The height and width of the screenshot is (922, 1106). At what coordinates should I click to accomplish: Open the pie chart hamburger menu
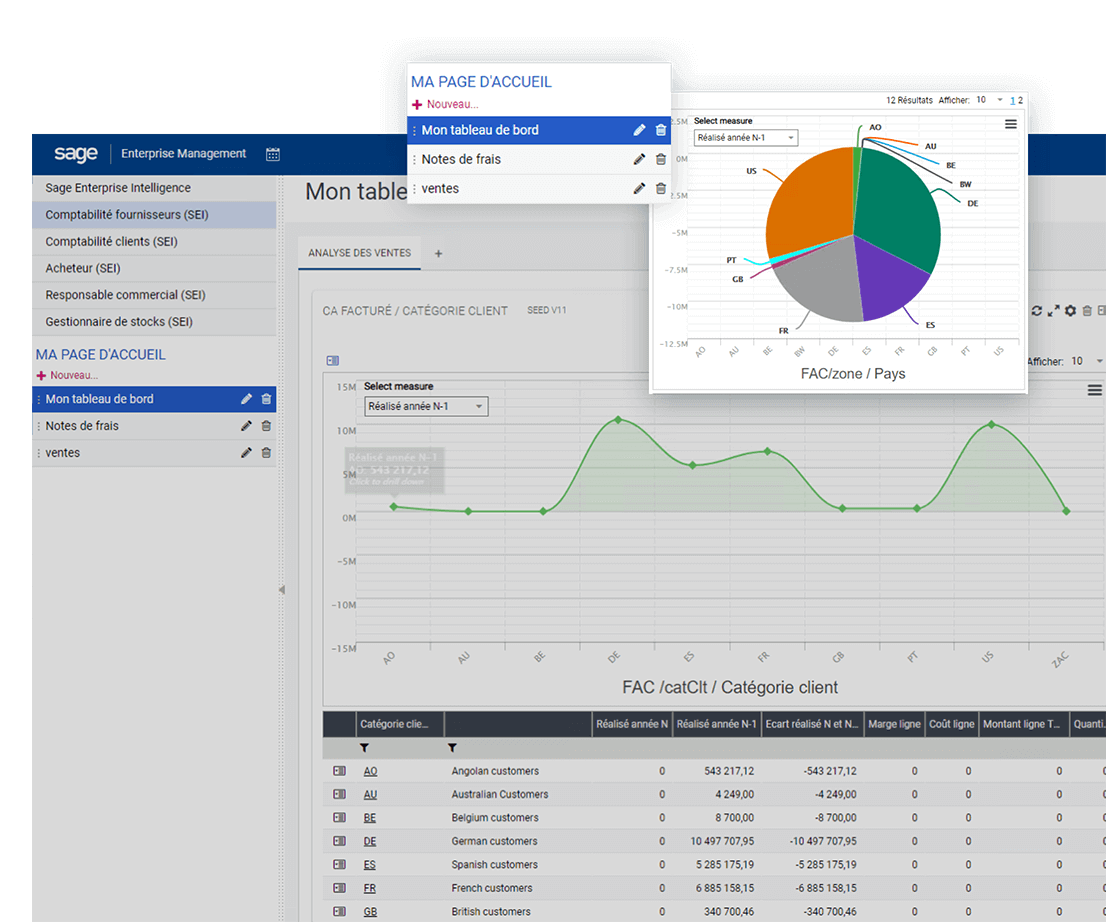click(1011, 124)
